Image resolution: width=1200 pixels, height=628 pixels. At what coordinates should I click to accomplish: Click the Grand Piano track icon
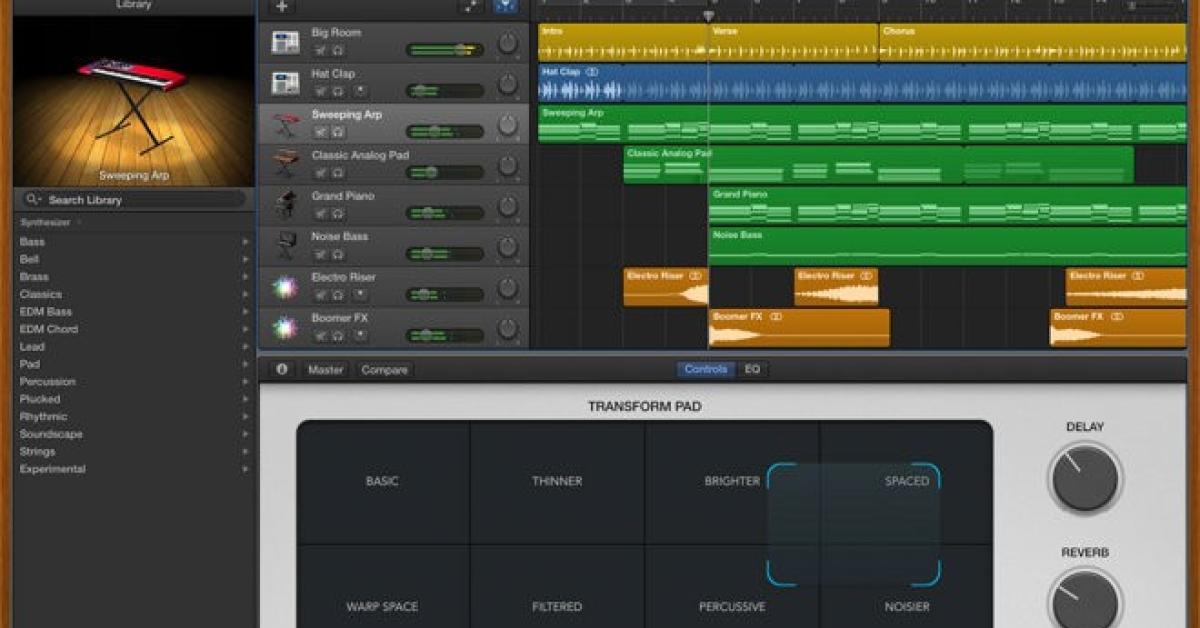coord(286,205)
